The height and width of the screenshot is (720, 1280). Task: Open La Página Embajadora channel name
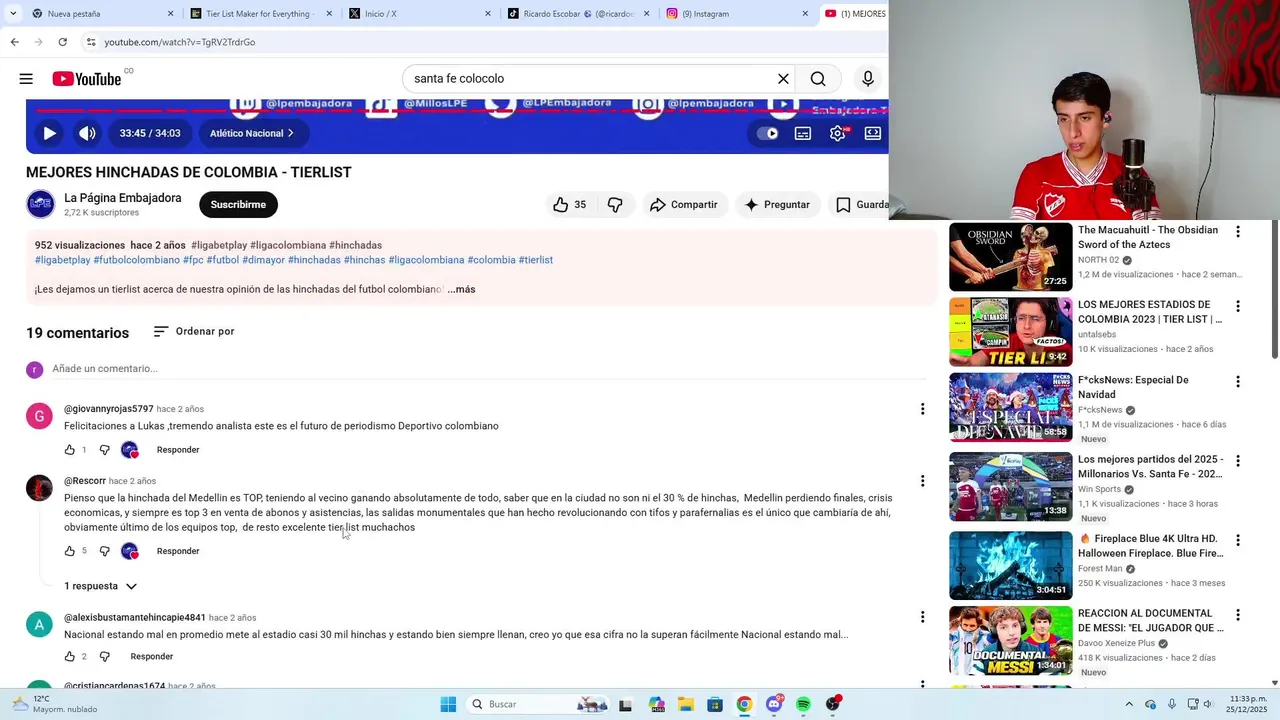tap(123, 198)
